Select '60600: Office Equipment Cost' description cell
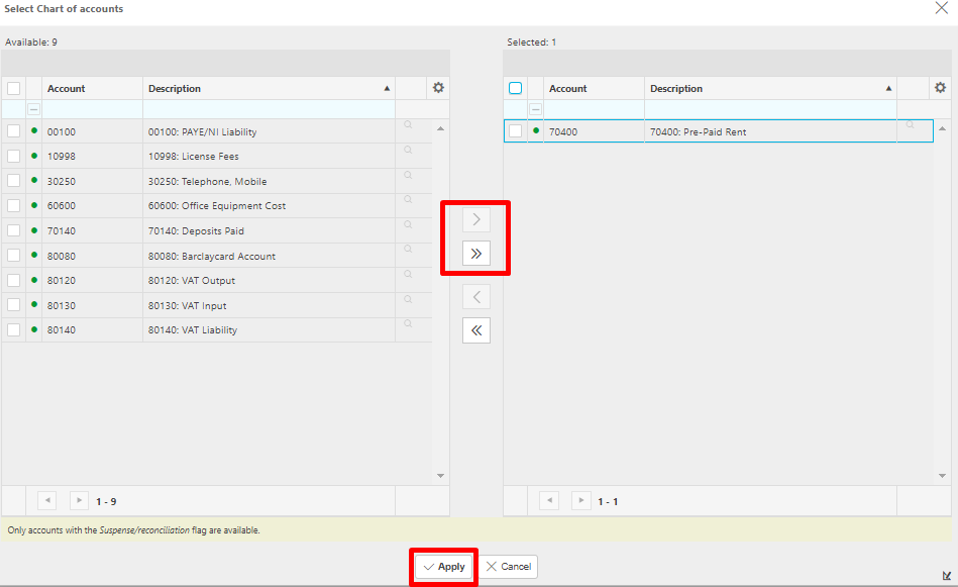The height and width of the screenshot is (587, 958). [x=269, y=206]
